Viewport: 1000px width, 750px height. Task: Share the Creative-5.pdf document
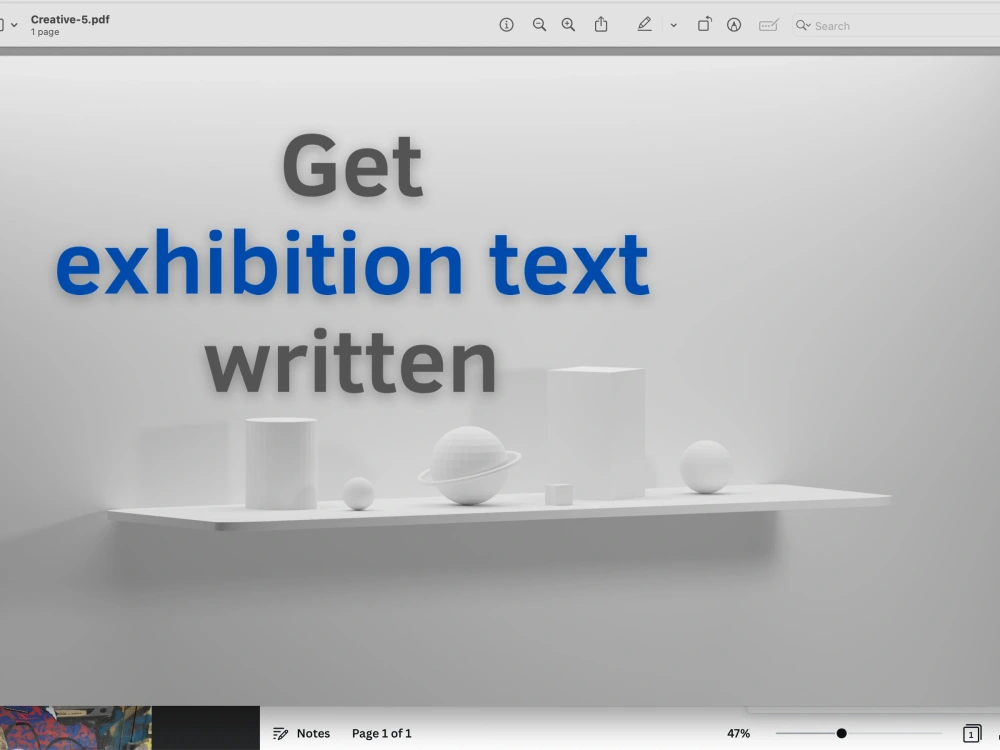600,25
